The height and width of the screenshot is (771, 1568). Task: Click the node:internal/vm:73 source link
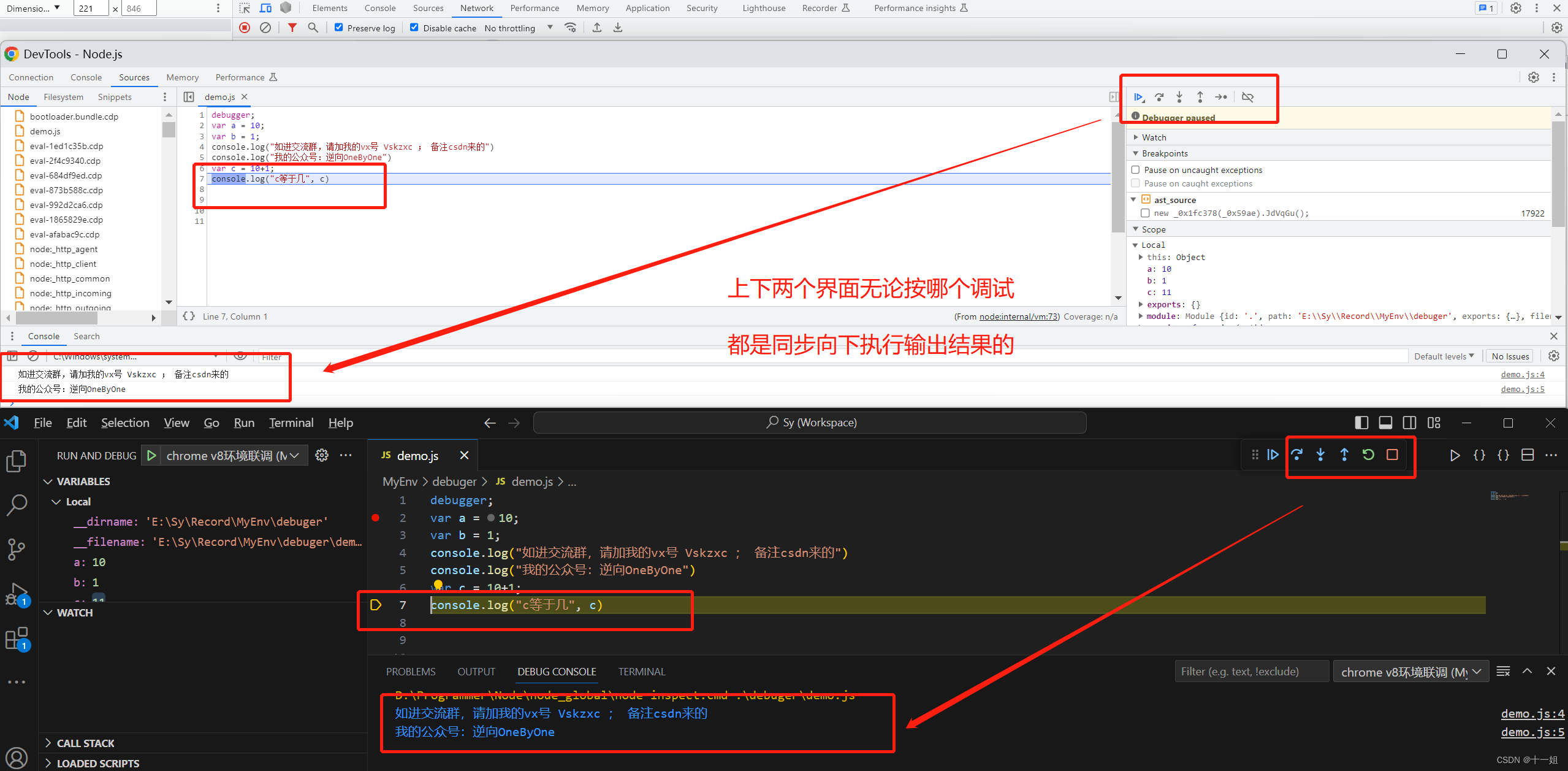(1018, 316)
